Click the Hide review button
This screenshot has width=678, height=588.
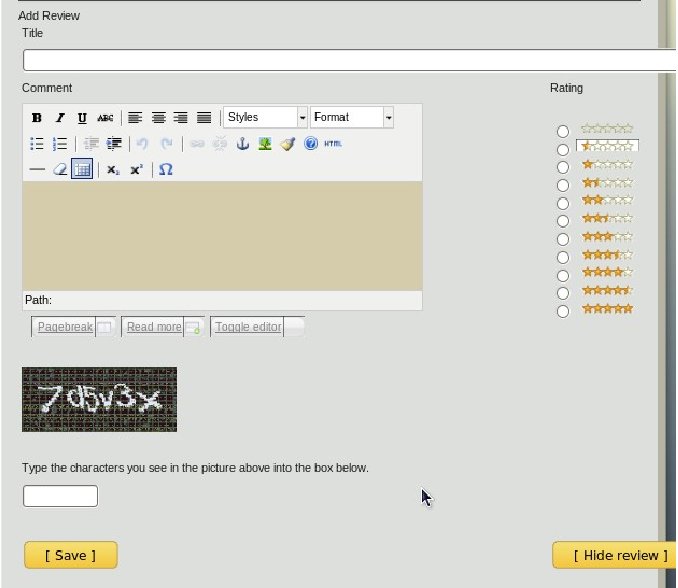(x=615, y=555)
